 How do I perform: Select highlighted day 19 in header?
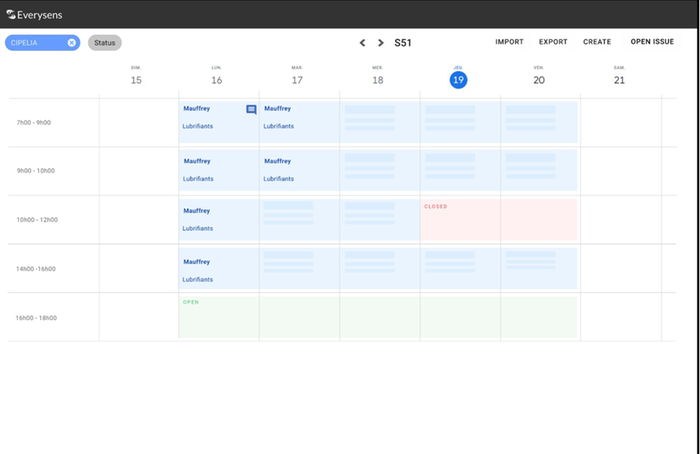click(458, 80)
